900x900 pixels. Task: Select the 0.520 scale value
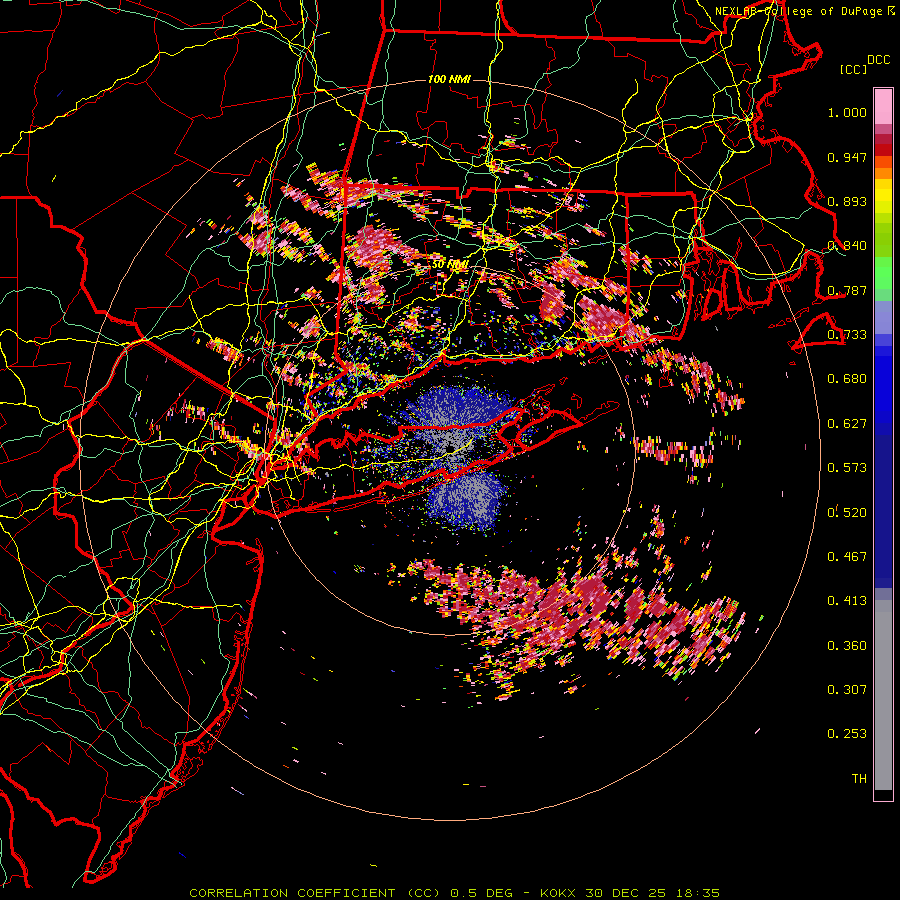(847, 512)
